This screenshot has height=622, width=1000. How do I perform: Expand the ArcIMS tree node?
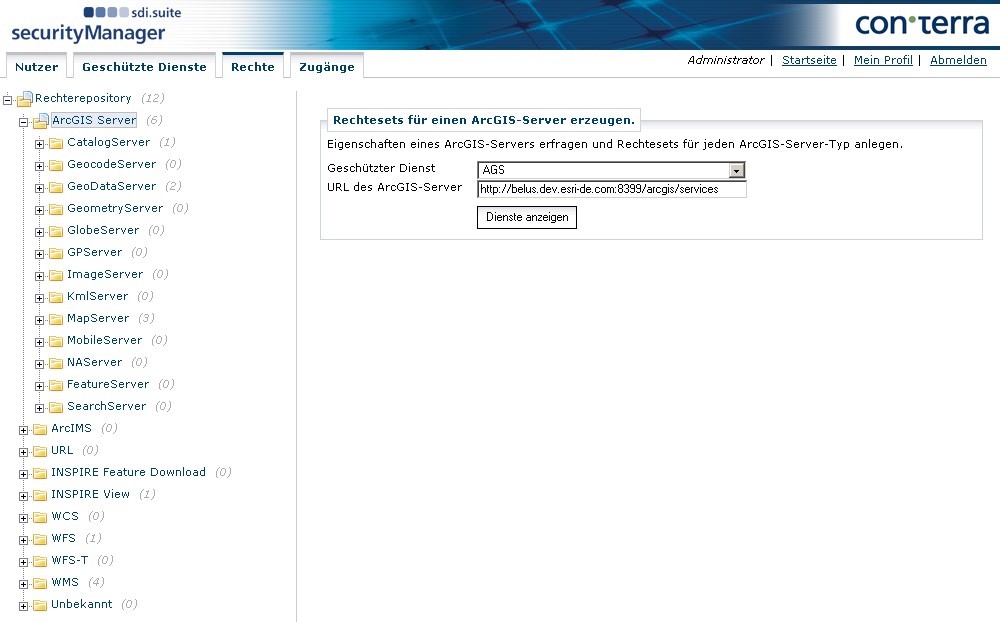[24, 430]
